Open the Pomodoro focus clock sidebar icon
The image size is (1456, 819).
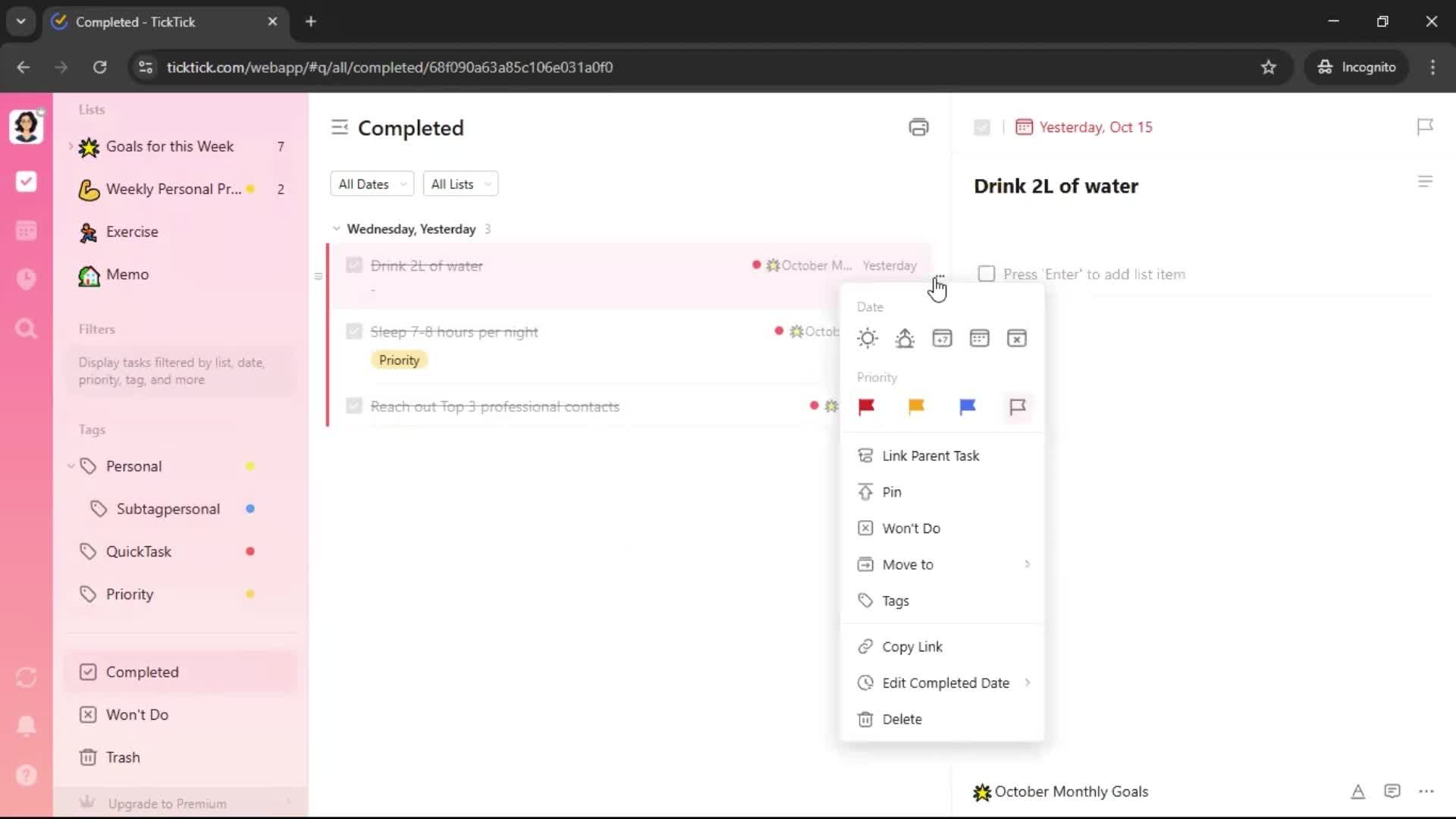click(27, 279)
